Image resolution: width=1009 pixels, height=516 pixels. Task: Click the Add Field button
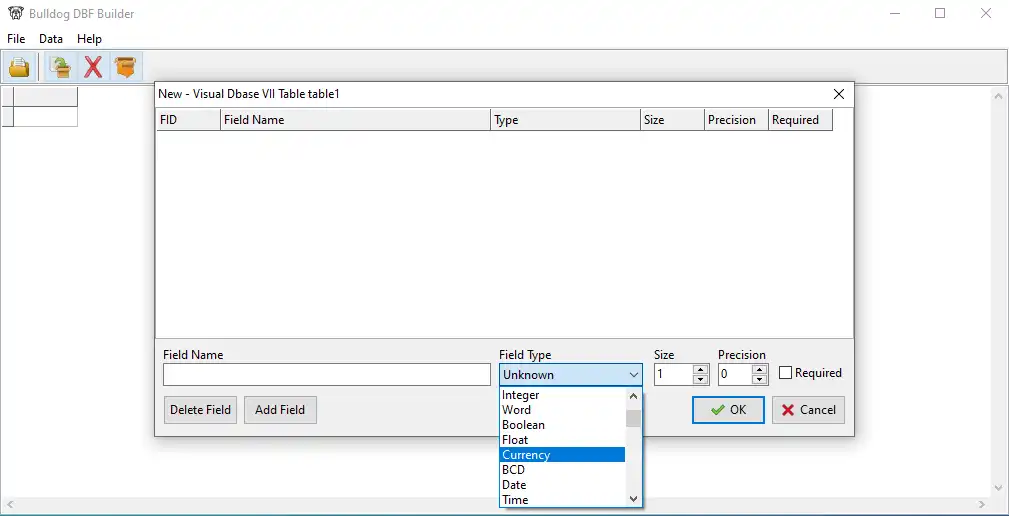280,410
